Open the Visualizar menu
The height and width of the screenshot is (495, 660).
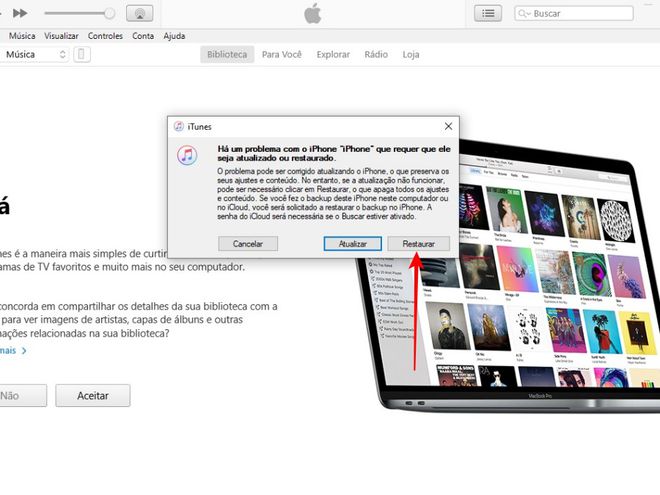[61, 36]
